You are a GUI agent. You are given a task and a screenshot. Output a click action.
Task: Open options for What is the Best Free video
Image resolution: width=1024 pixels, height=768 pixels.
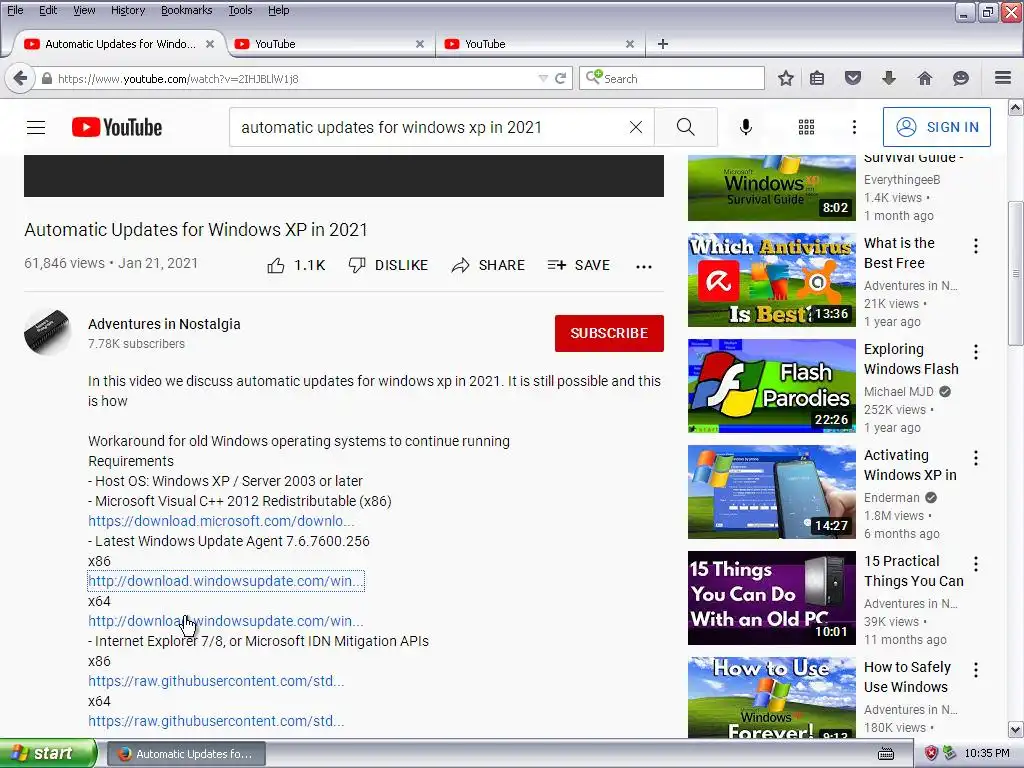pyautogui.click(x=976, y=246)
